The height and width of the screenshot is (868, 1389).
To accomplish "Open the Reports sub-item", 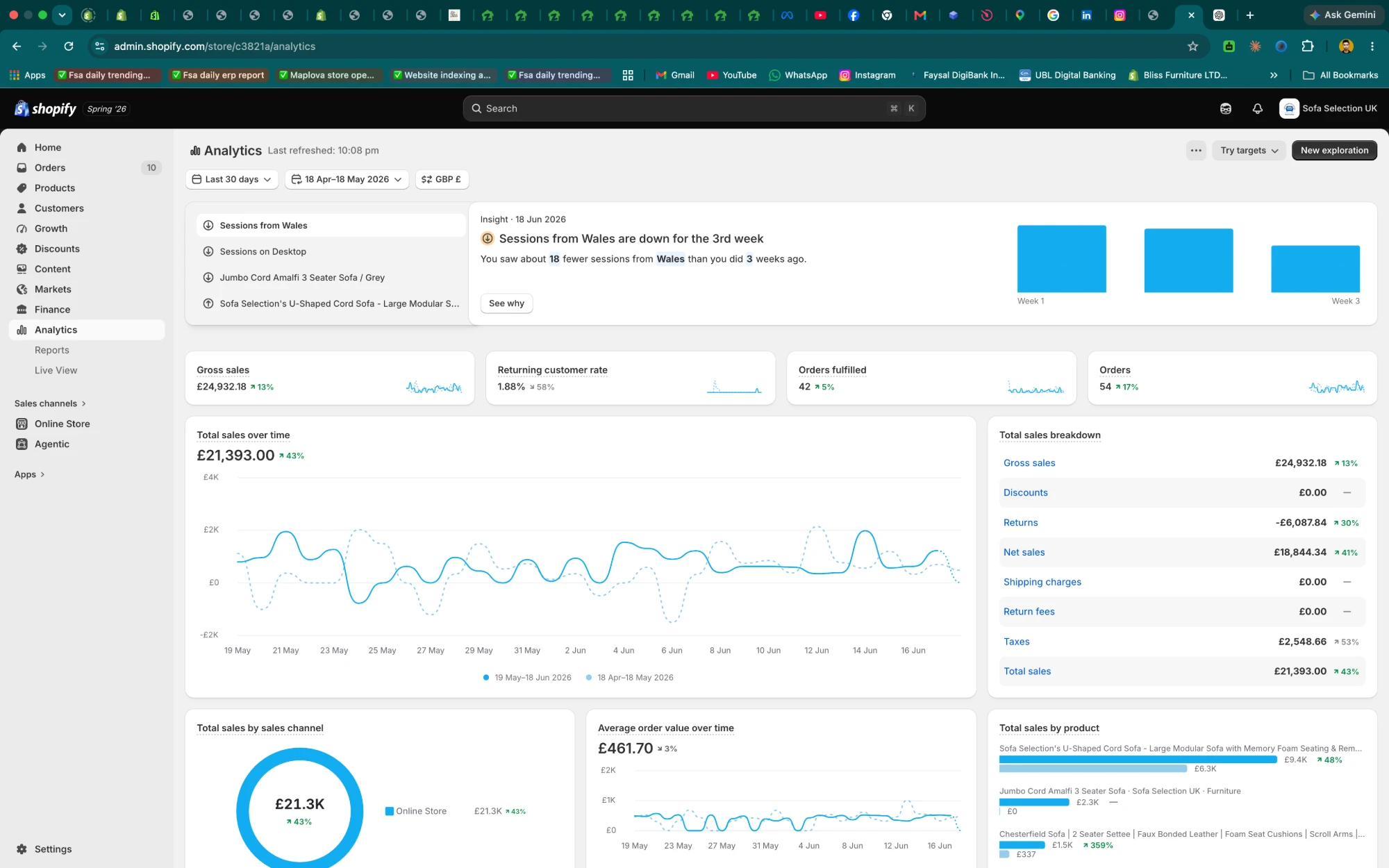I will point(52,350).
